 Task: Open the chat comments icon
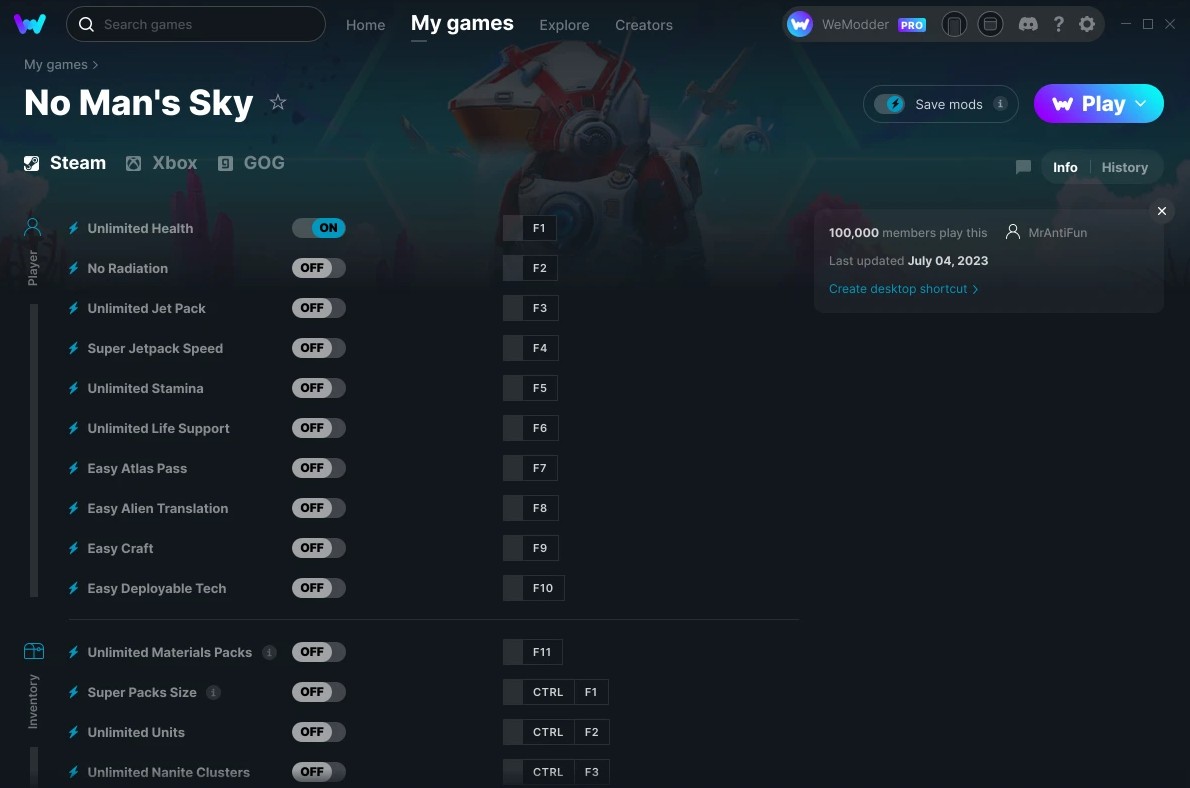[x=1023, y=167]
